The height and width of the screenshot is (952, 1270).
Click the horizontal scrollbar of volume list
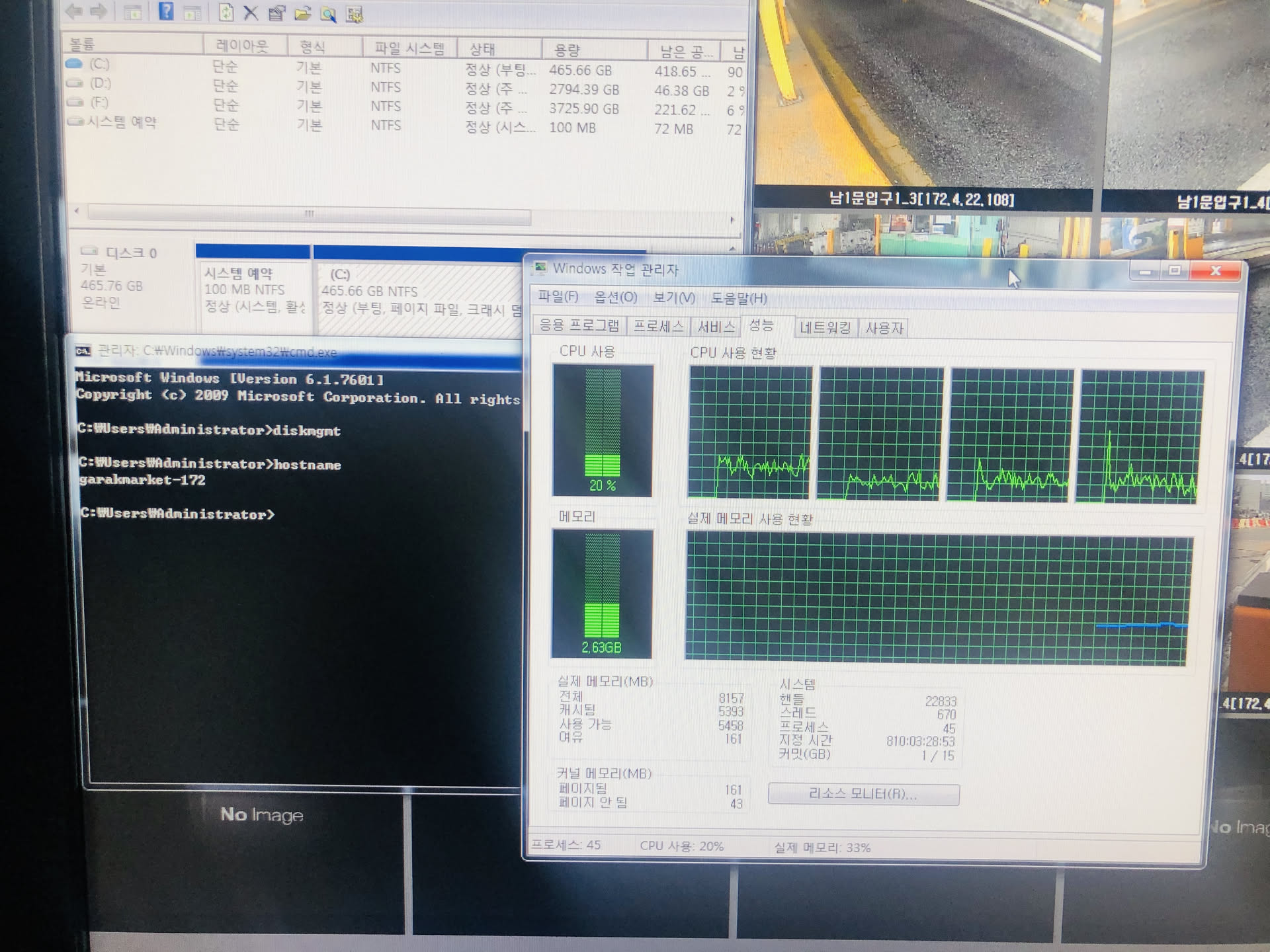pos(309,214)
